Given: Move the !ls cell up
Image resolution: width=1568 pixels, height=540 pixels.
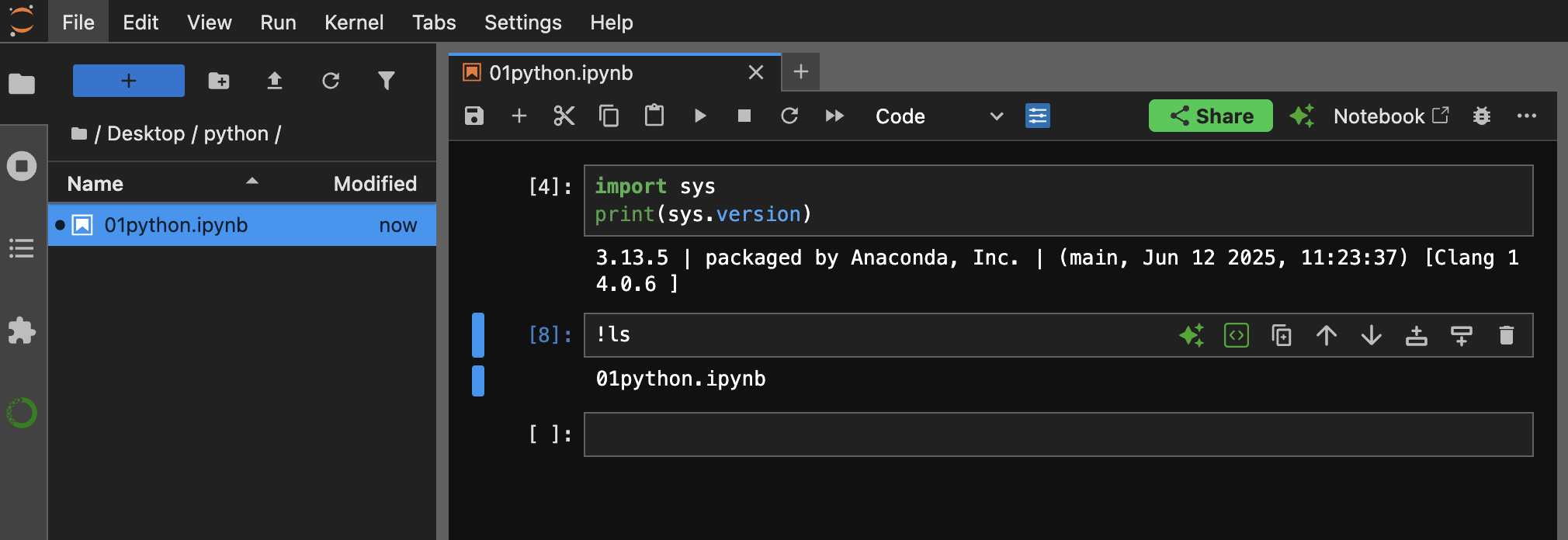Looking at the screenshot, I should tap(1327, 335).
